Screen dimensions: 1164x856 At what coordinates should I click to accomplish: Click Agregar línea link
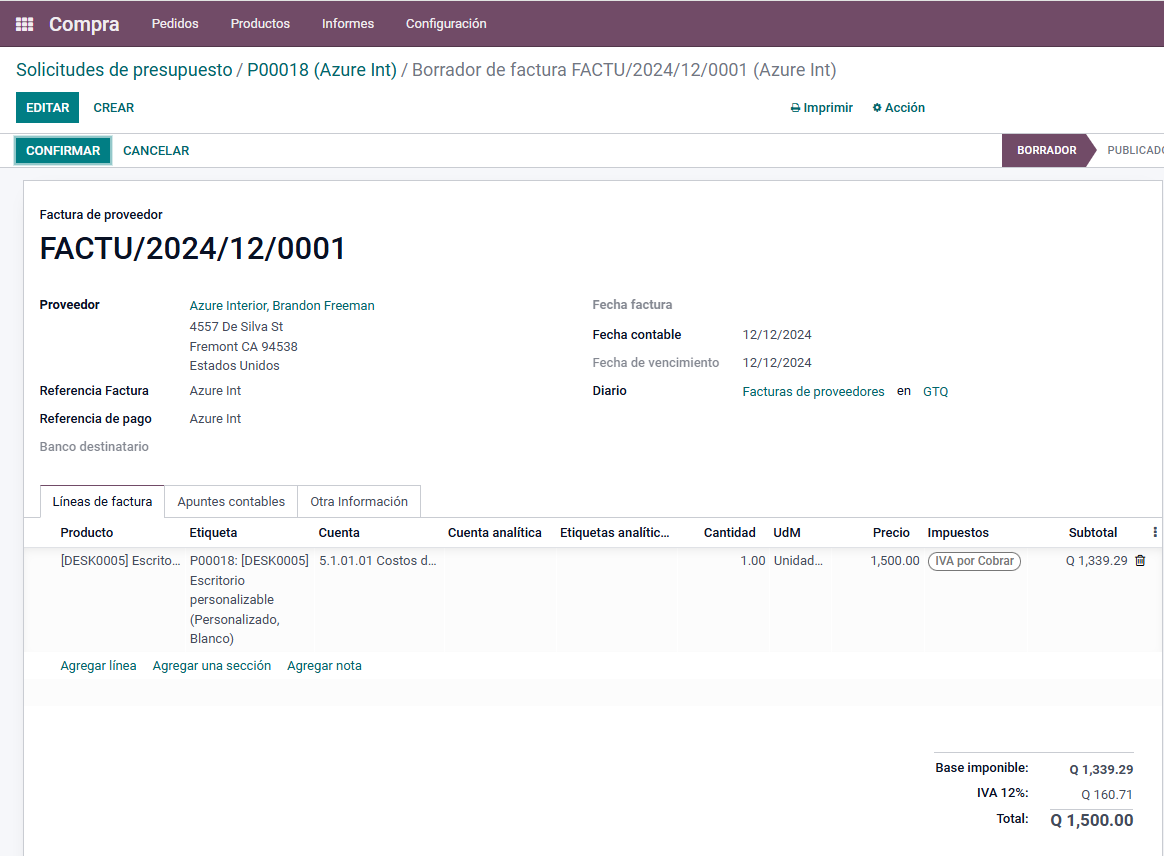point(98,666)
